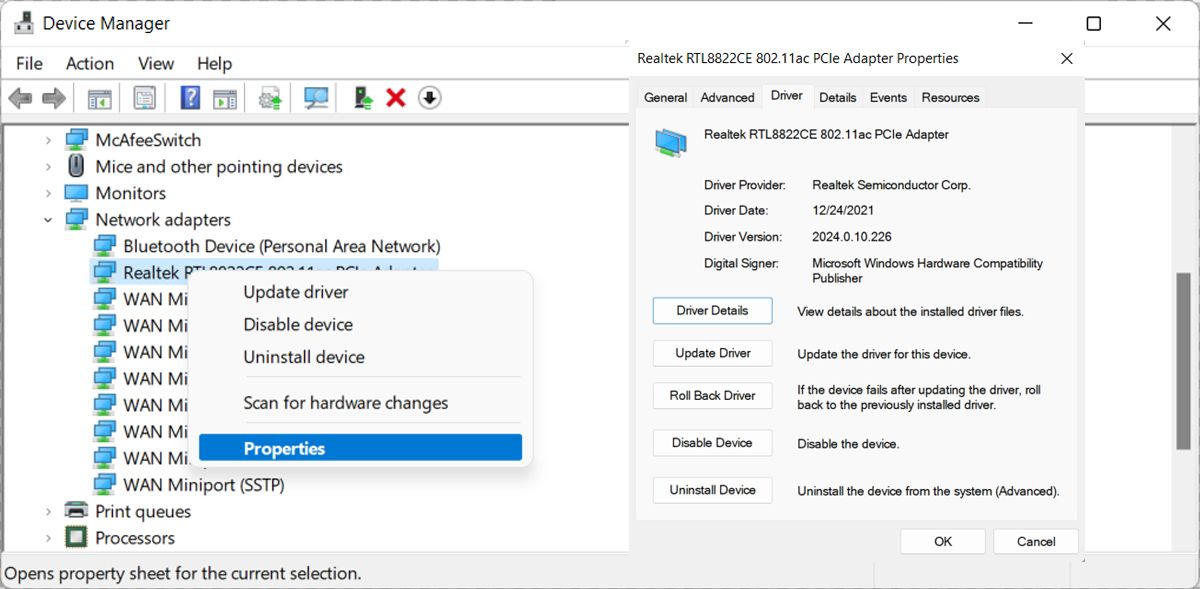Confirm with the OK button
The height and width of the screenshot is (589, 1200).
[x=943, y=541]
